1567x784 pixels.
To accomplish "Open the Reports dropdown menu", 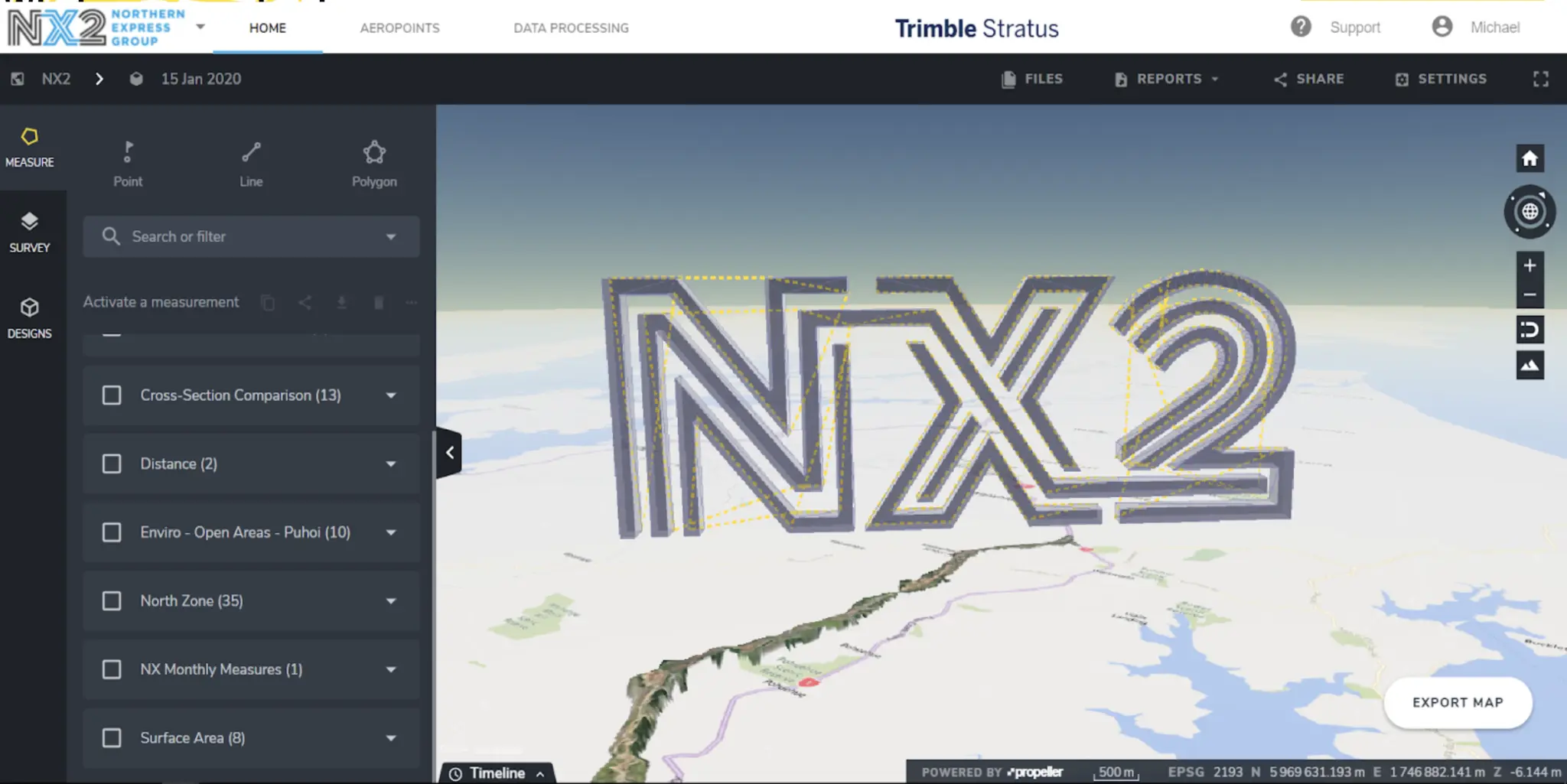I will tap(1165, 78).
